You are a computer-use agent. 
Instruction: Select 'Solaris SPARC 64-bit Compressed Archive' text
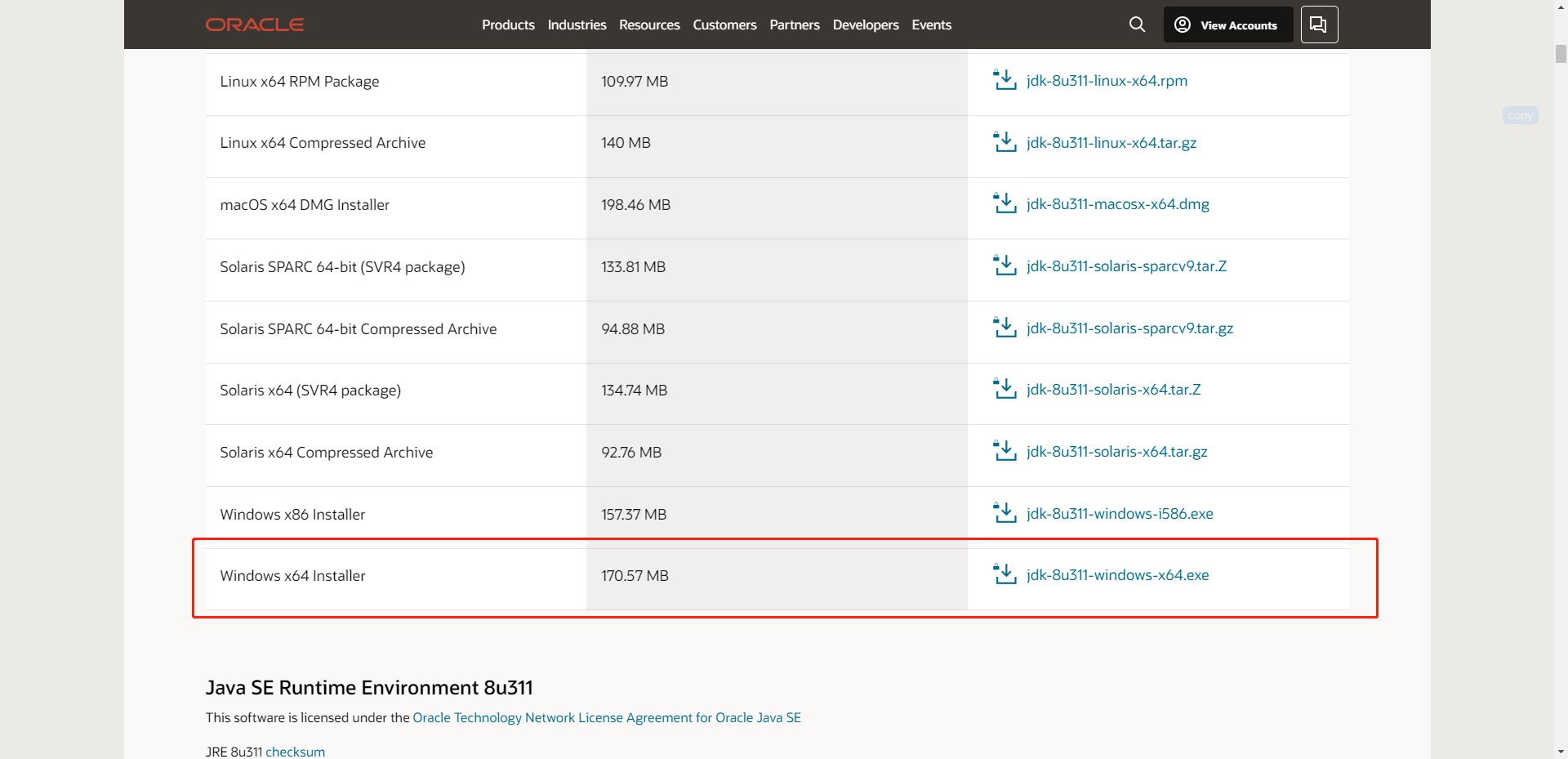[359, 329]
